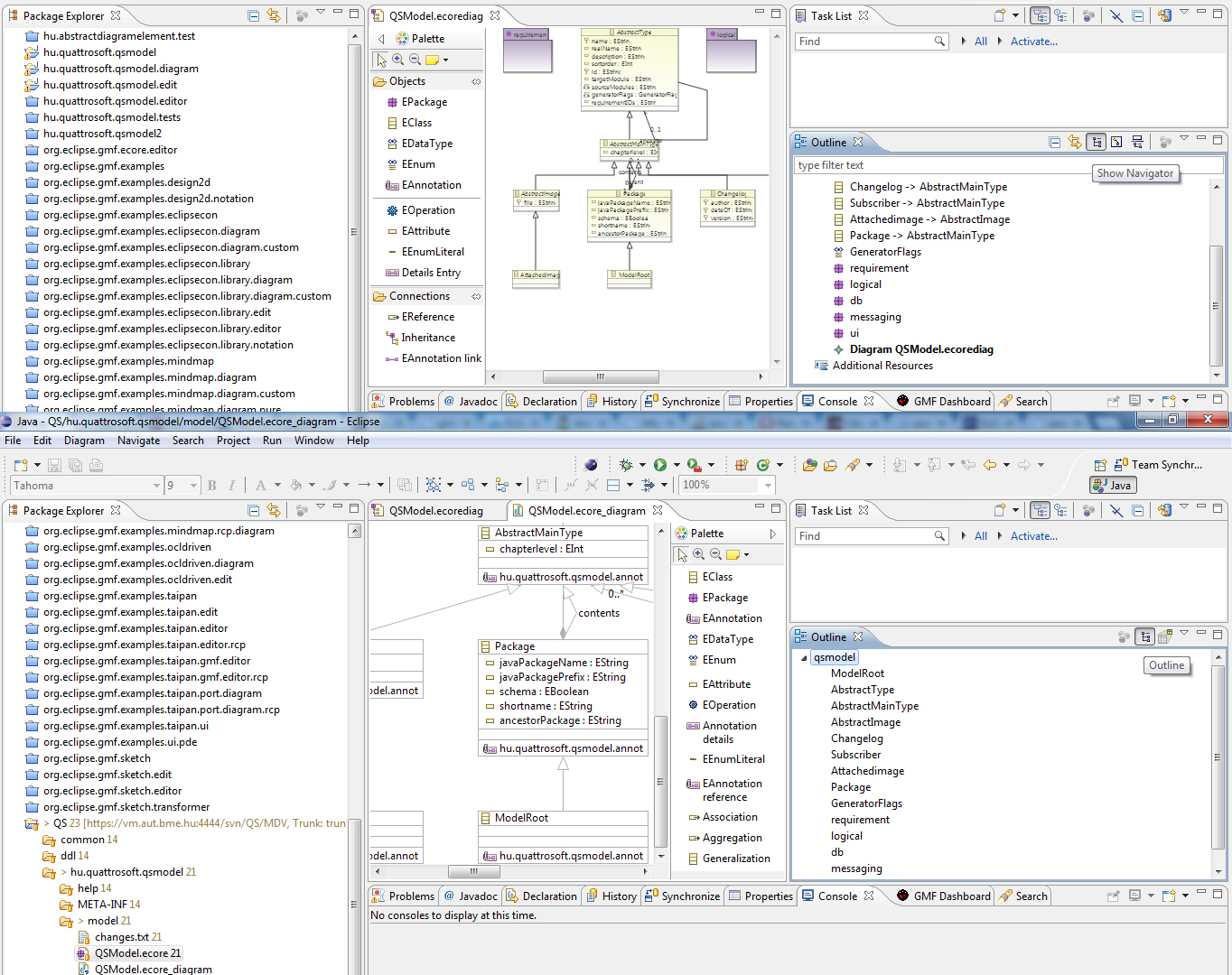Toggle Link with Editor in front Package Explorer
This screenshot has height=975, width=1232.
tap(274, 510)
